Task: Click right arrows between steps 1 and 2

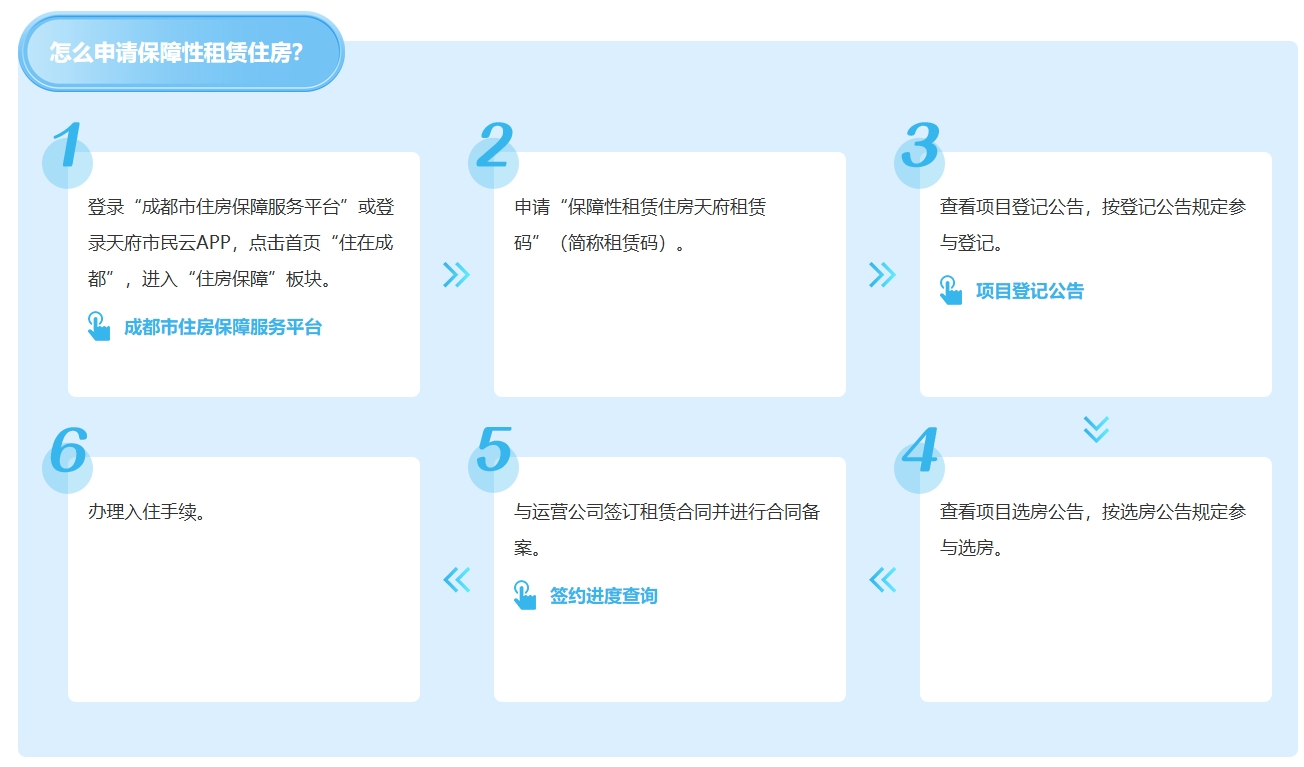Action: tap(456, 275)
